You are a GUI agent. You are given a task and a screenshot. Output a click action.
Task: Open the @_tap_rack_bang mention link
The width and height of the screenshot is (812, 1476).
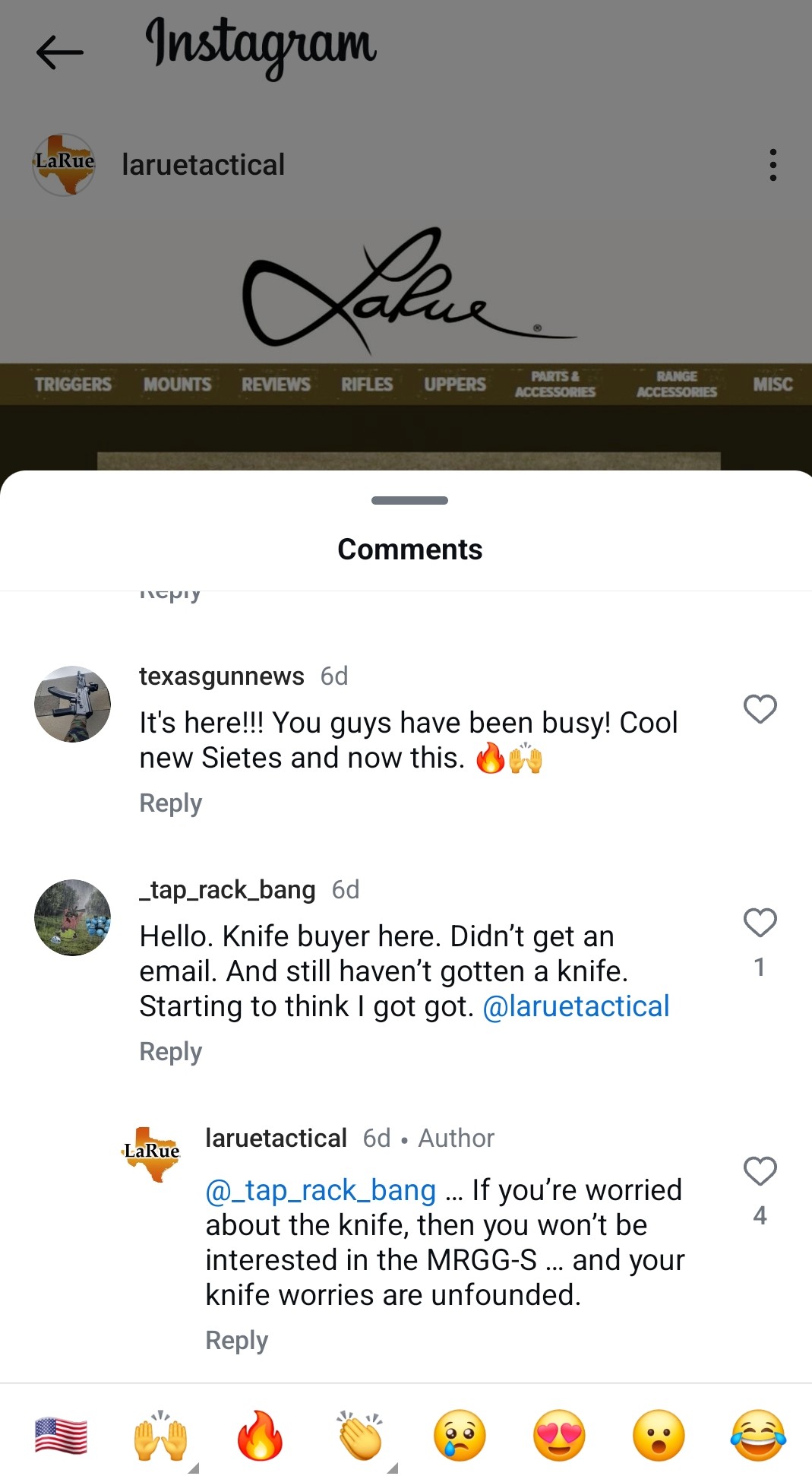pos(321,1190)
